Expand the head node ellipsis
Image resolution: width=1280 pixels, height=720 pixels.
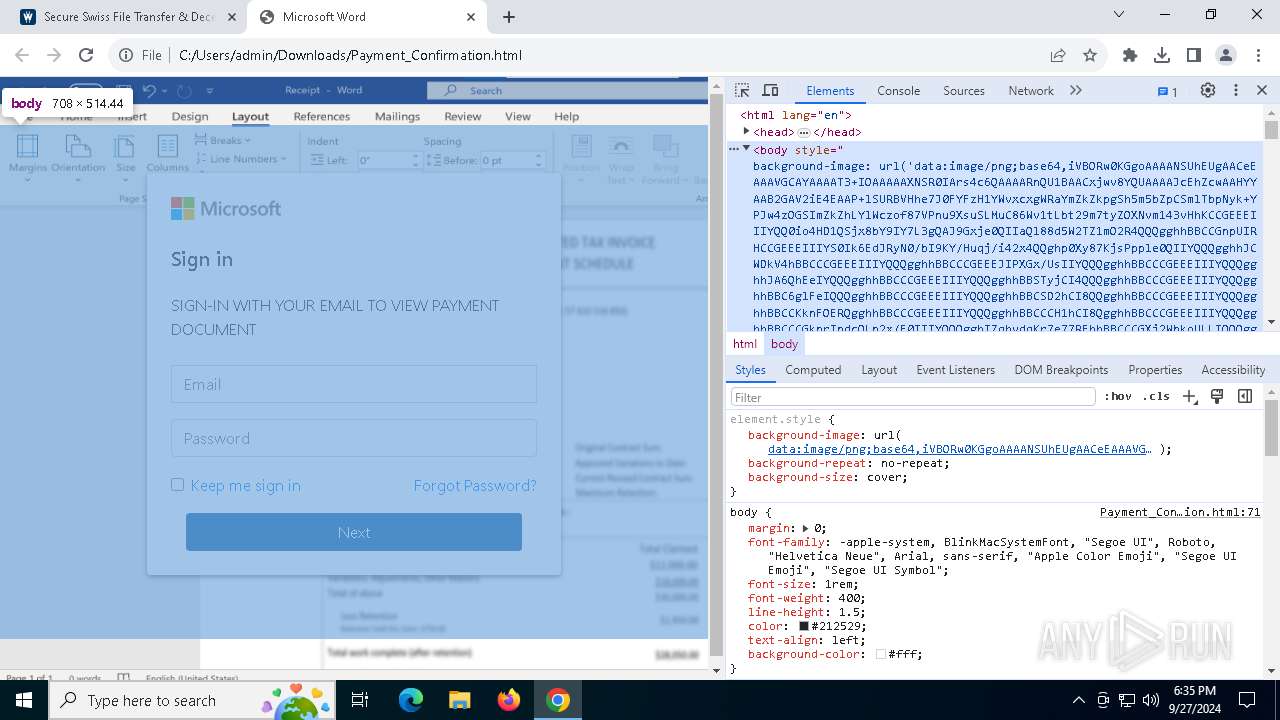click(803, 132)
